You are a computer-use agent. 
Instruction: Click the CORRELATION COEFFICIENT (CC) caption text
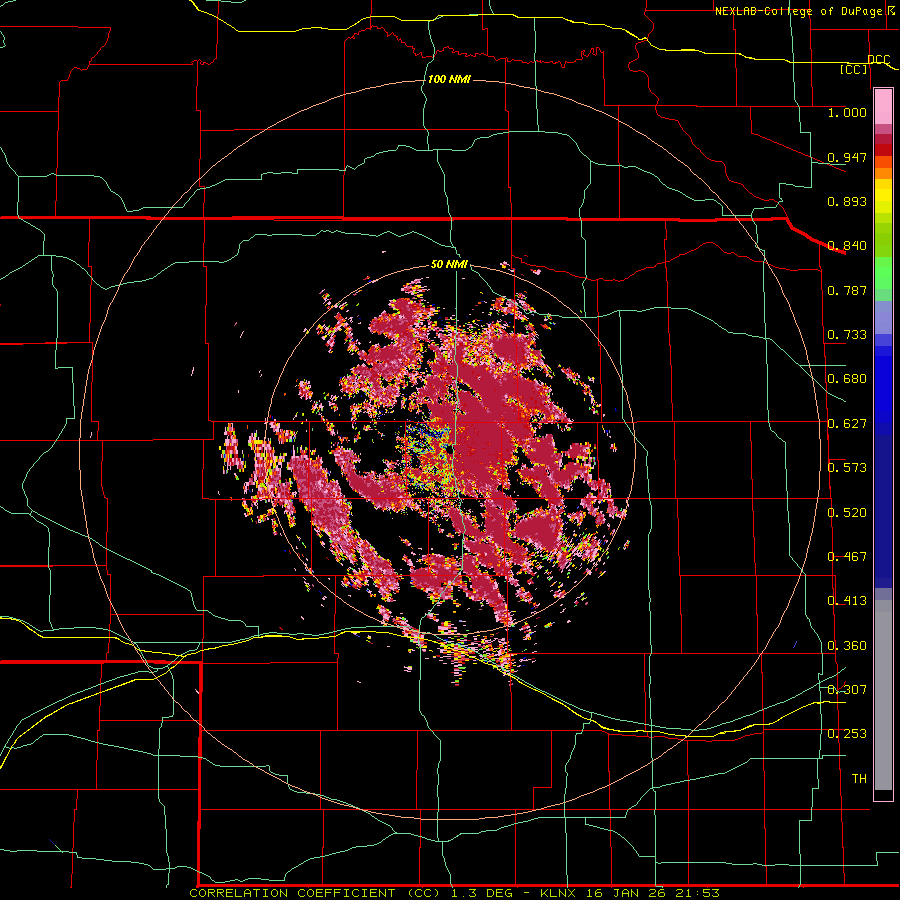[x=315, y=893]
